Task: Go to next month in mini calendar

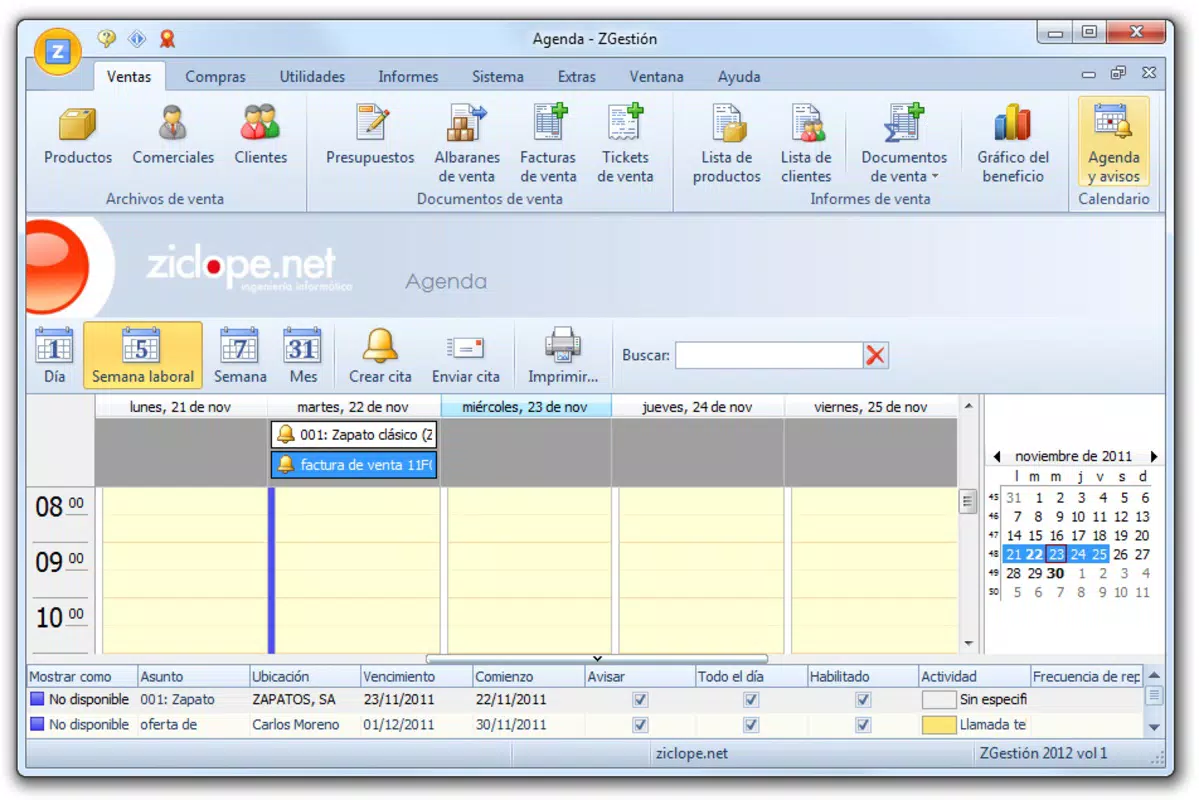Action: pyautogui.click(x=1154, y=456)
